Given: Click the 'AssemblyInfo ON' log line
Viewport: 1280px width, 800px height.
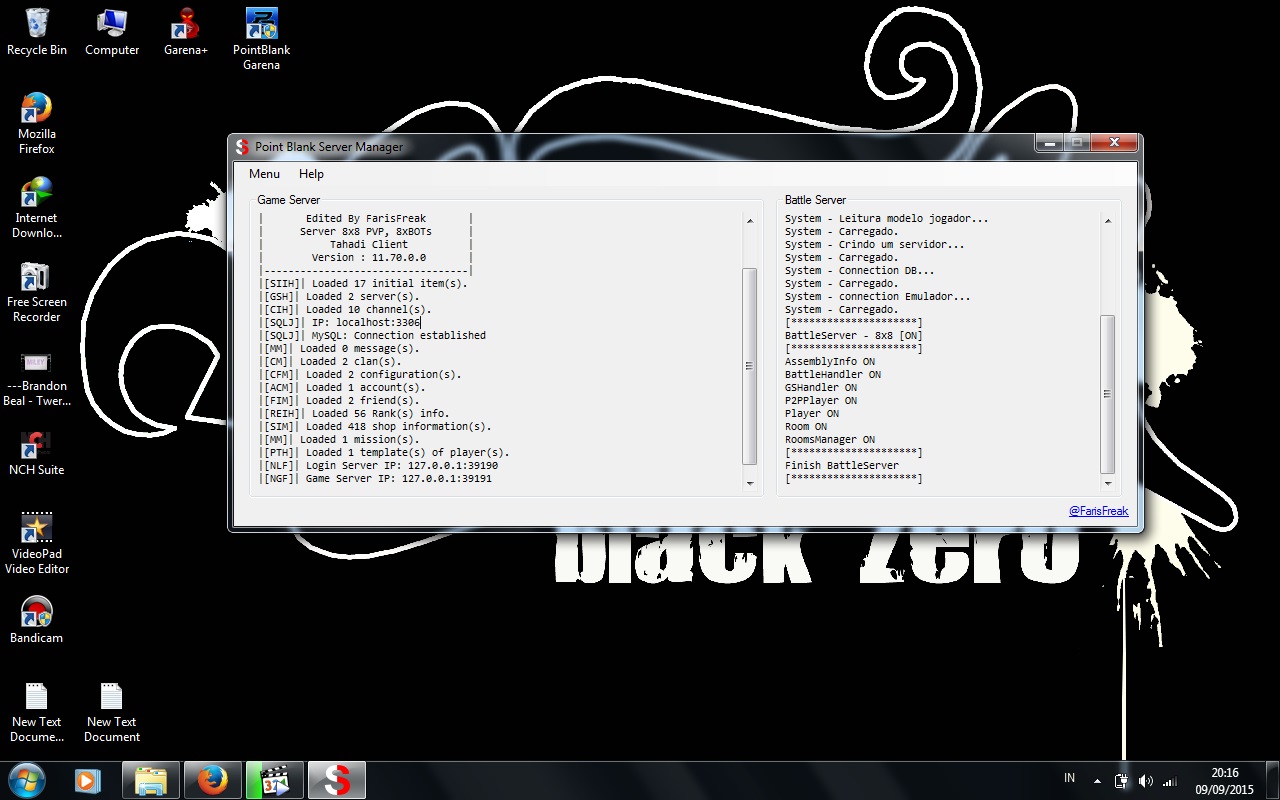Looking at the screenshot, I should pos(830,361).
